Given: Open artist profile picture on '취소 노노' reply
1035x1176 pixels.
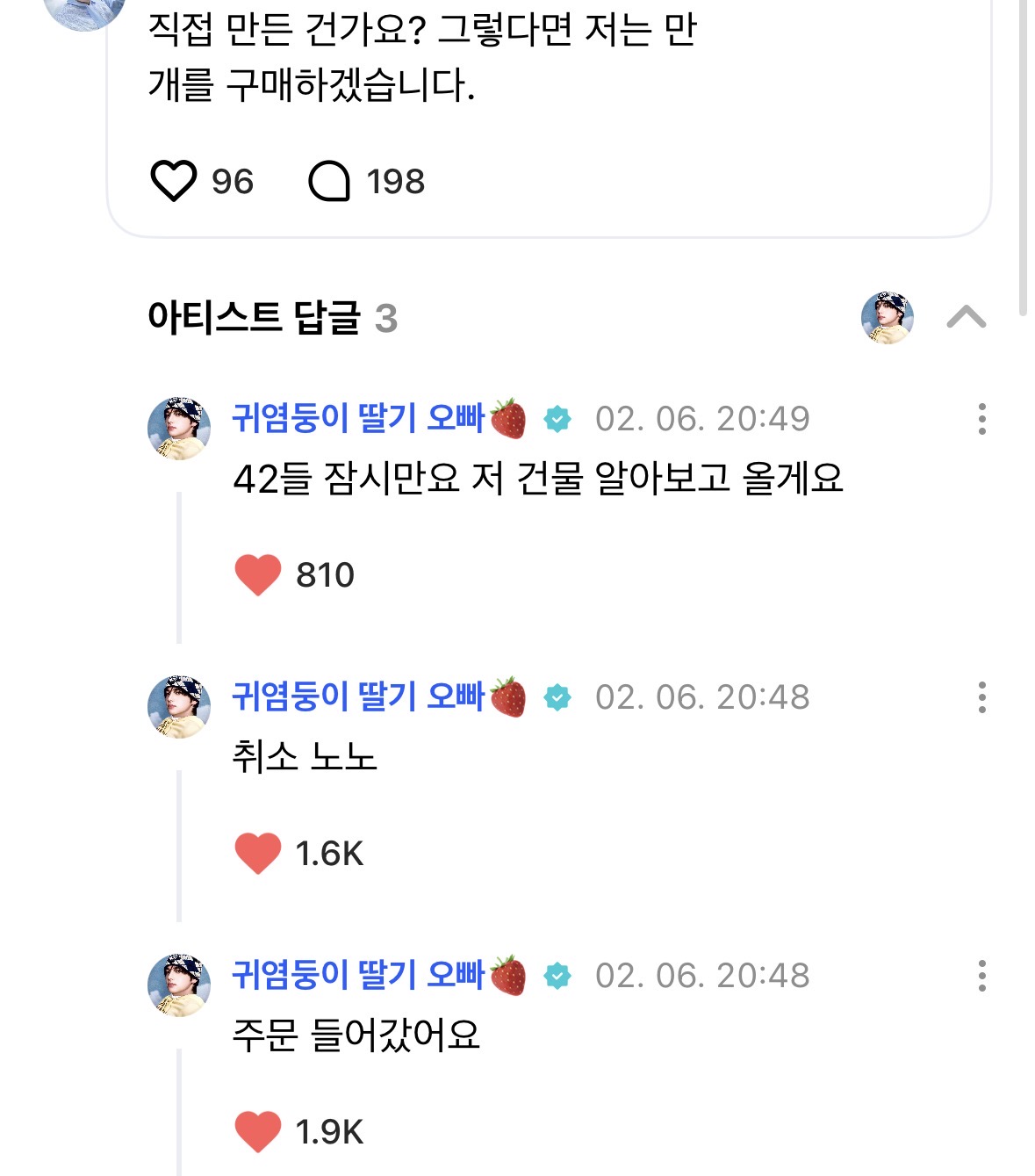Looking at the screenshot, I should [x=179, y=707].
